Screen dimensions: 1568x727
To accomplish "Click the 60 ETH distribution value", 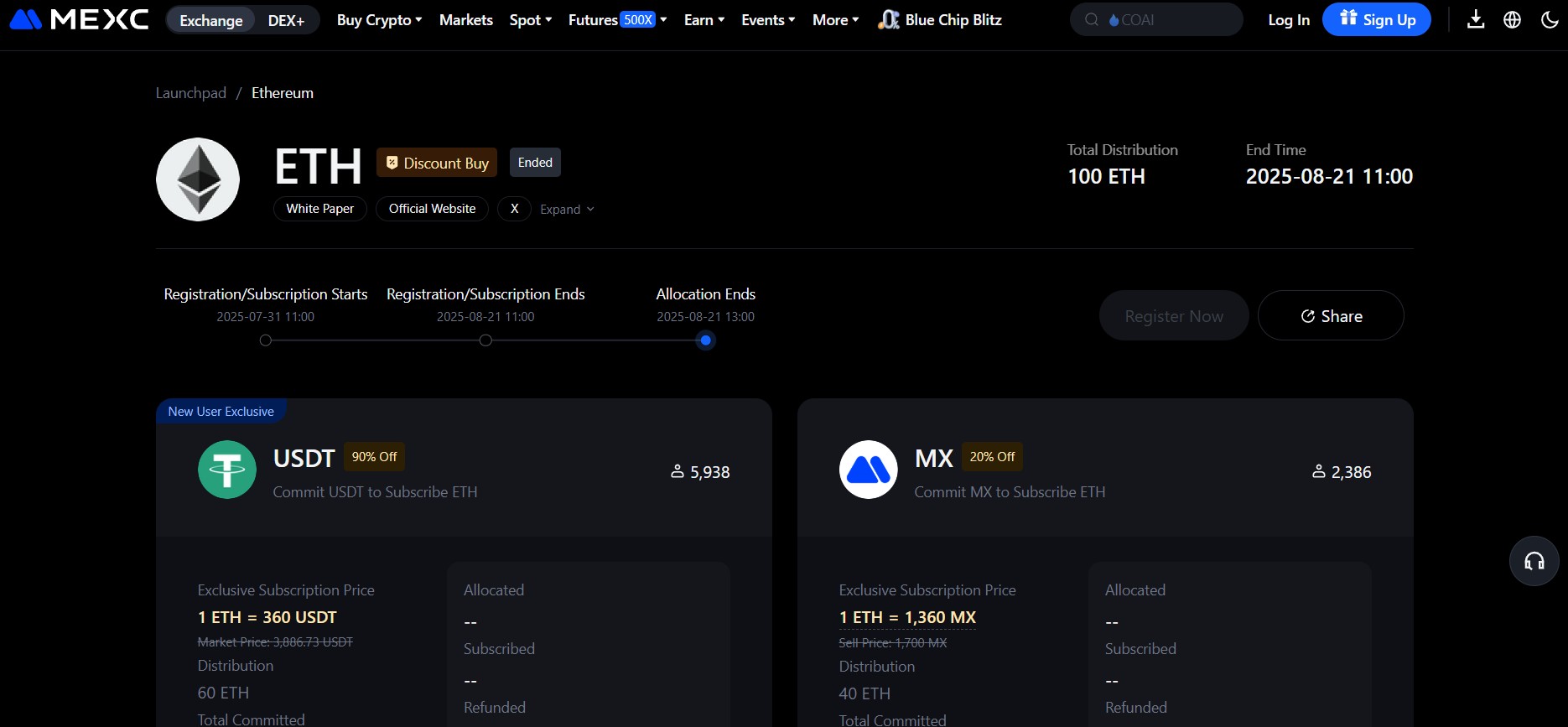I will point(223,693).
